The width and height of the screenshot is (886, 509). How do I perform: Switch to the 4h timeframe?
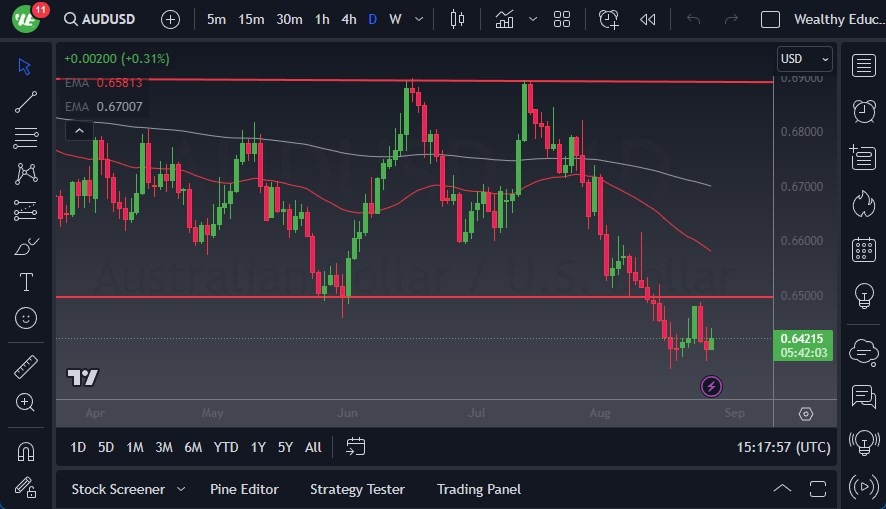tap(348, 19)
